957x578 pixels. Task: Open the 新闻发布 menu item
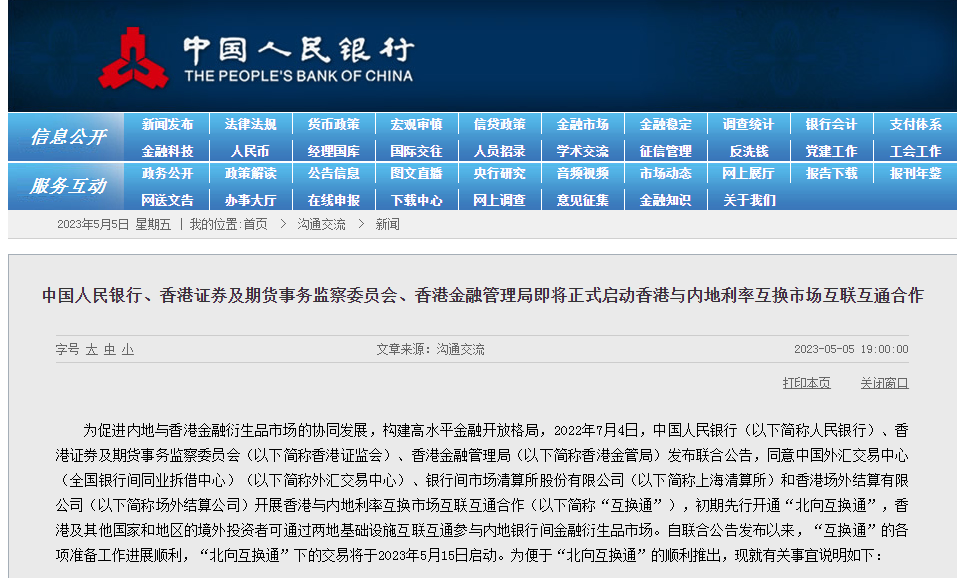167,125
